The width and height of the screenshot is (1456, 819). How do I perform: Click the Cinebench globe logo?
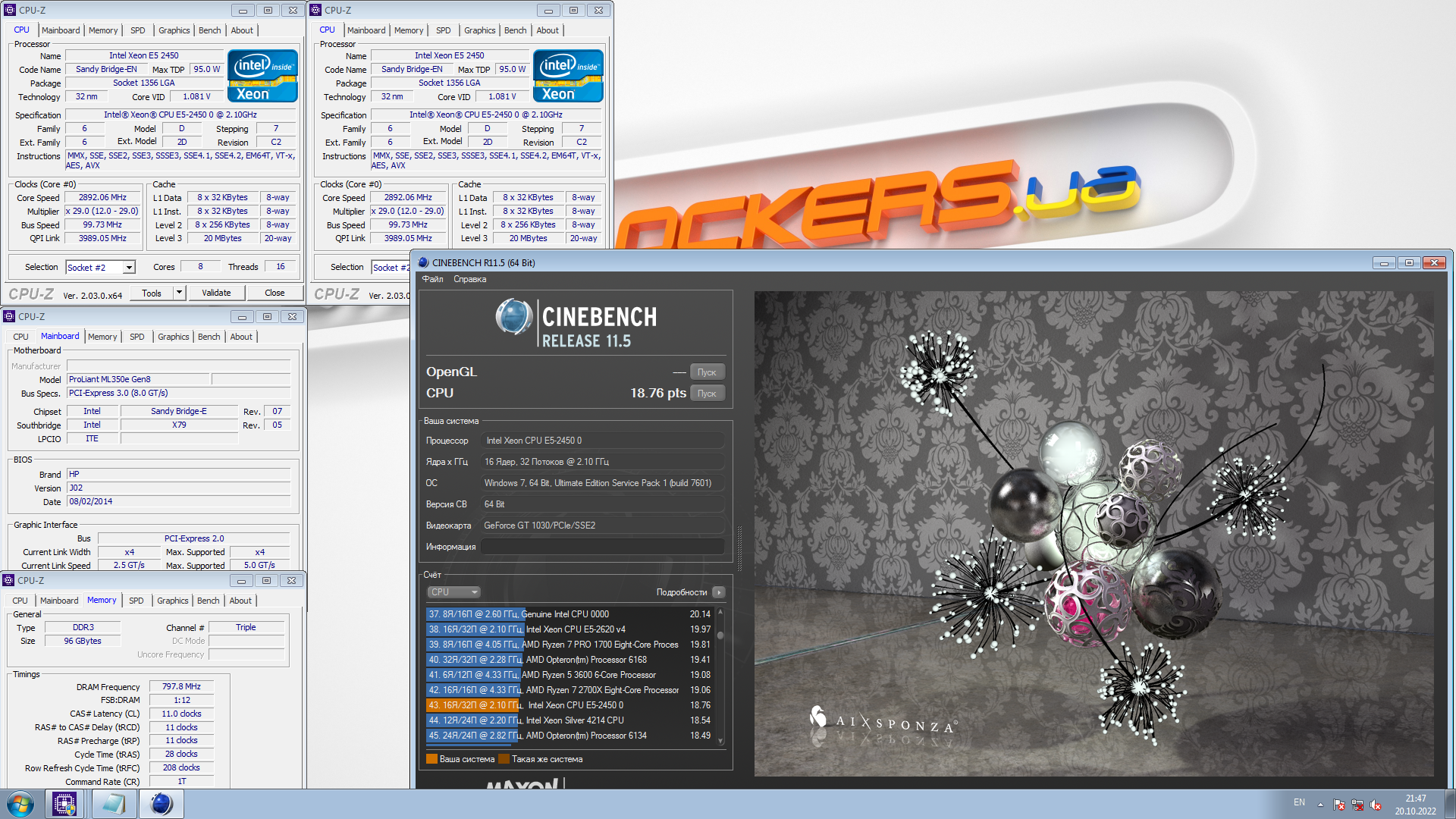click(x=514, y=316)
